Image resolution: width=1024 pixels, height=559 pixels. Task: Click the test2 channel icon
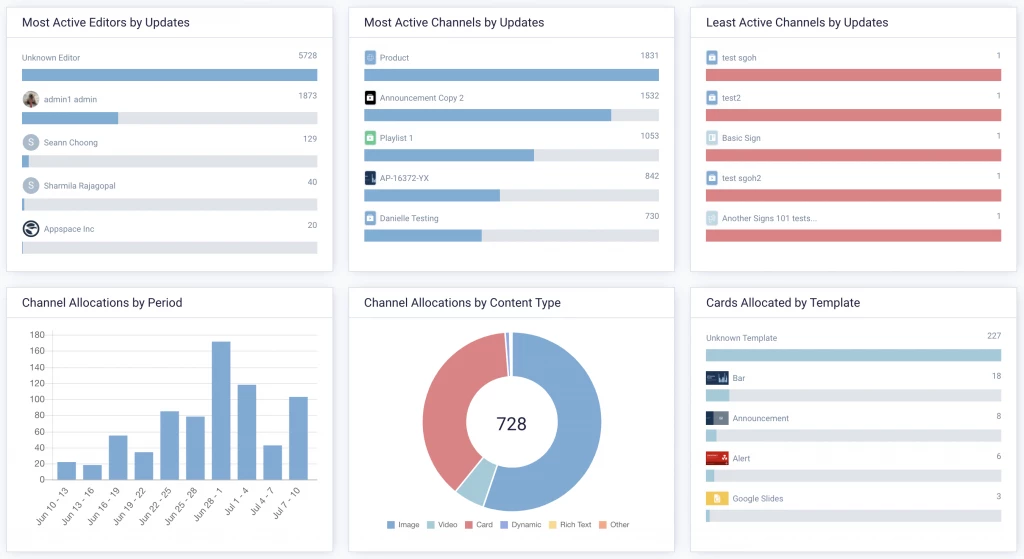[712, 98]
